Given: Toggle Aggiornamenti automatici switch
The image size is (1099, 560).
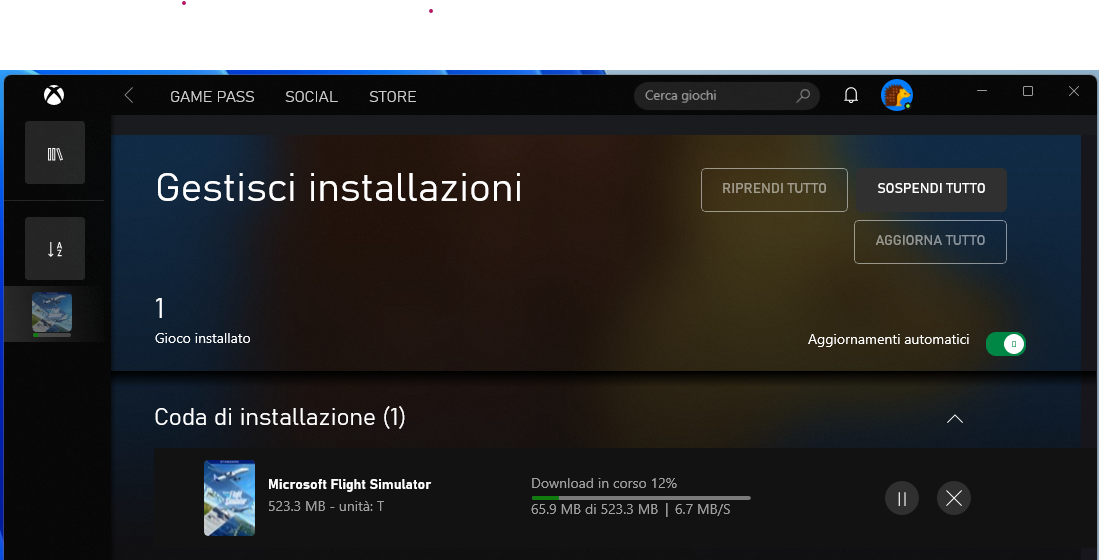Looking at the screenshot, I should tap(1006, 344).
